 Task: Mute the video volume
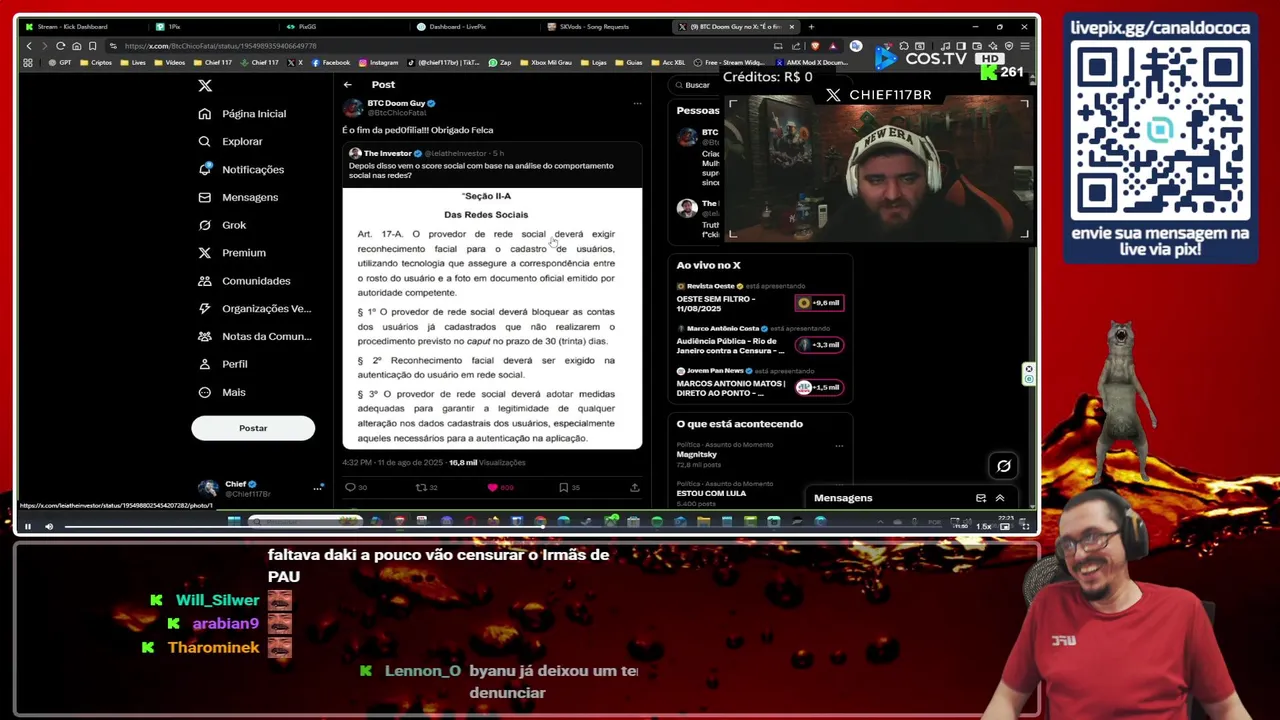point(48,526)
